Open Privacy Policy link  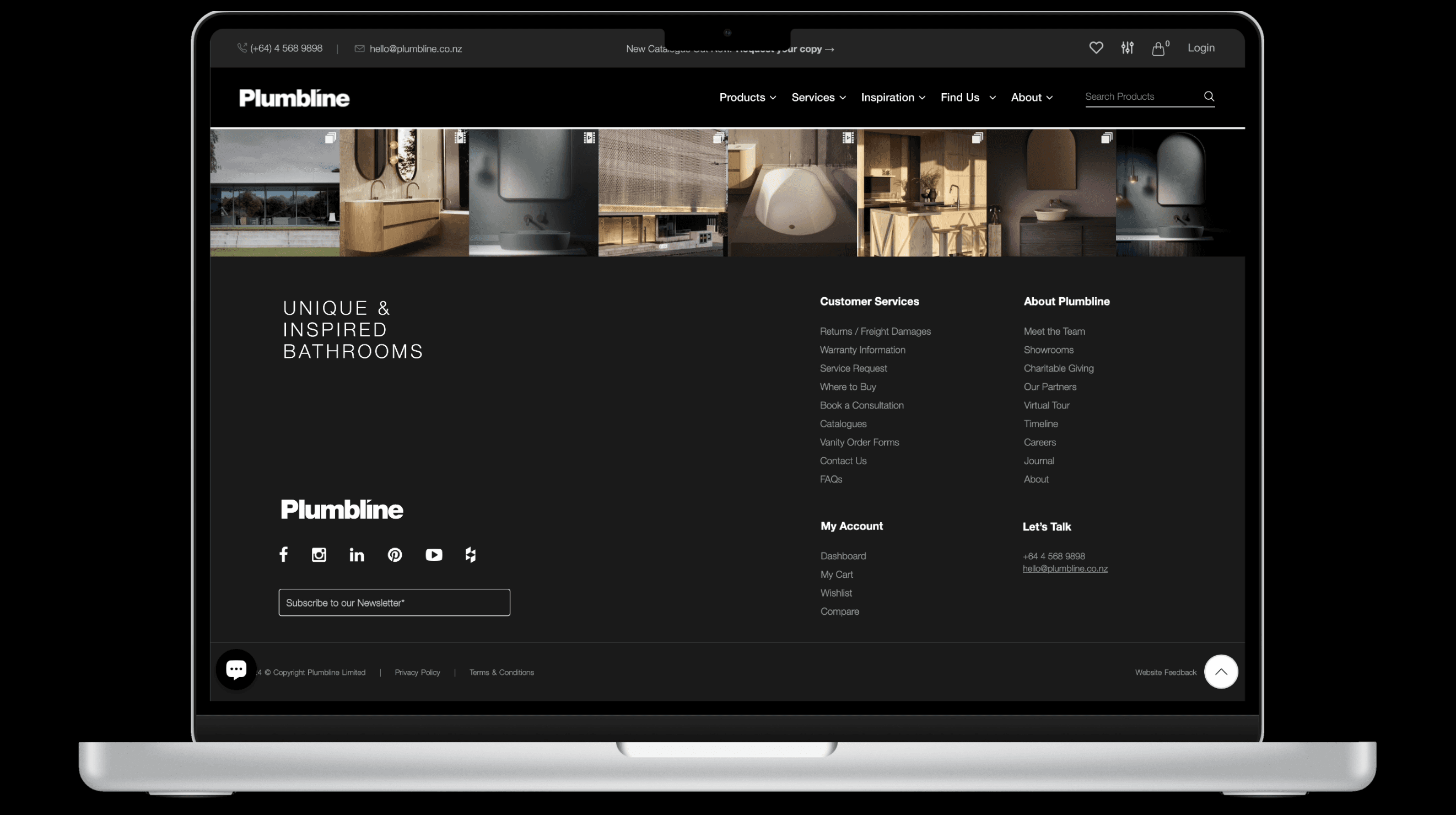pos(417,673)
